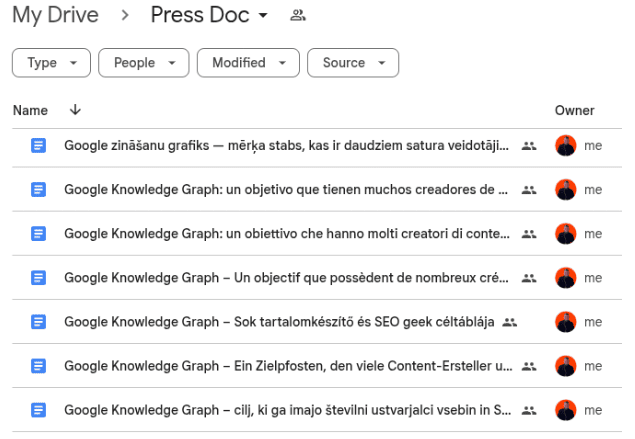
Task: Click shared people icon beside Press Doc
Action: click(x=298, y=15)
